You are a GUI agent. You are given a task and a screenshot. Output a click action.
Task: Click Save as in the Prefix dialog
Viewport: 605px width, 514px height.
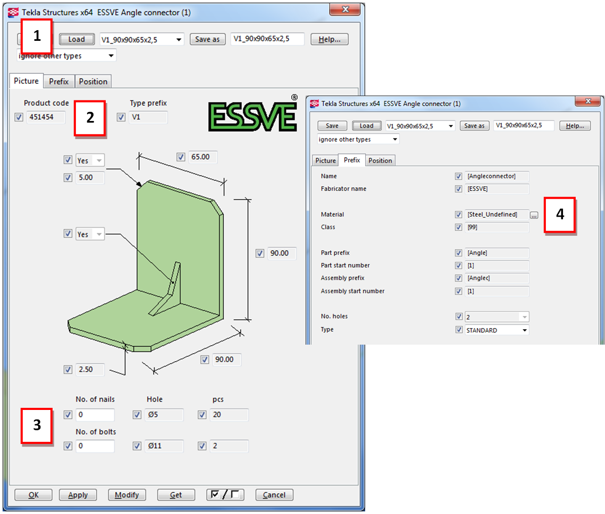pyautogui.click(x=474, y=126)
